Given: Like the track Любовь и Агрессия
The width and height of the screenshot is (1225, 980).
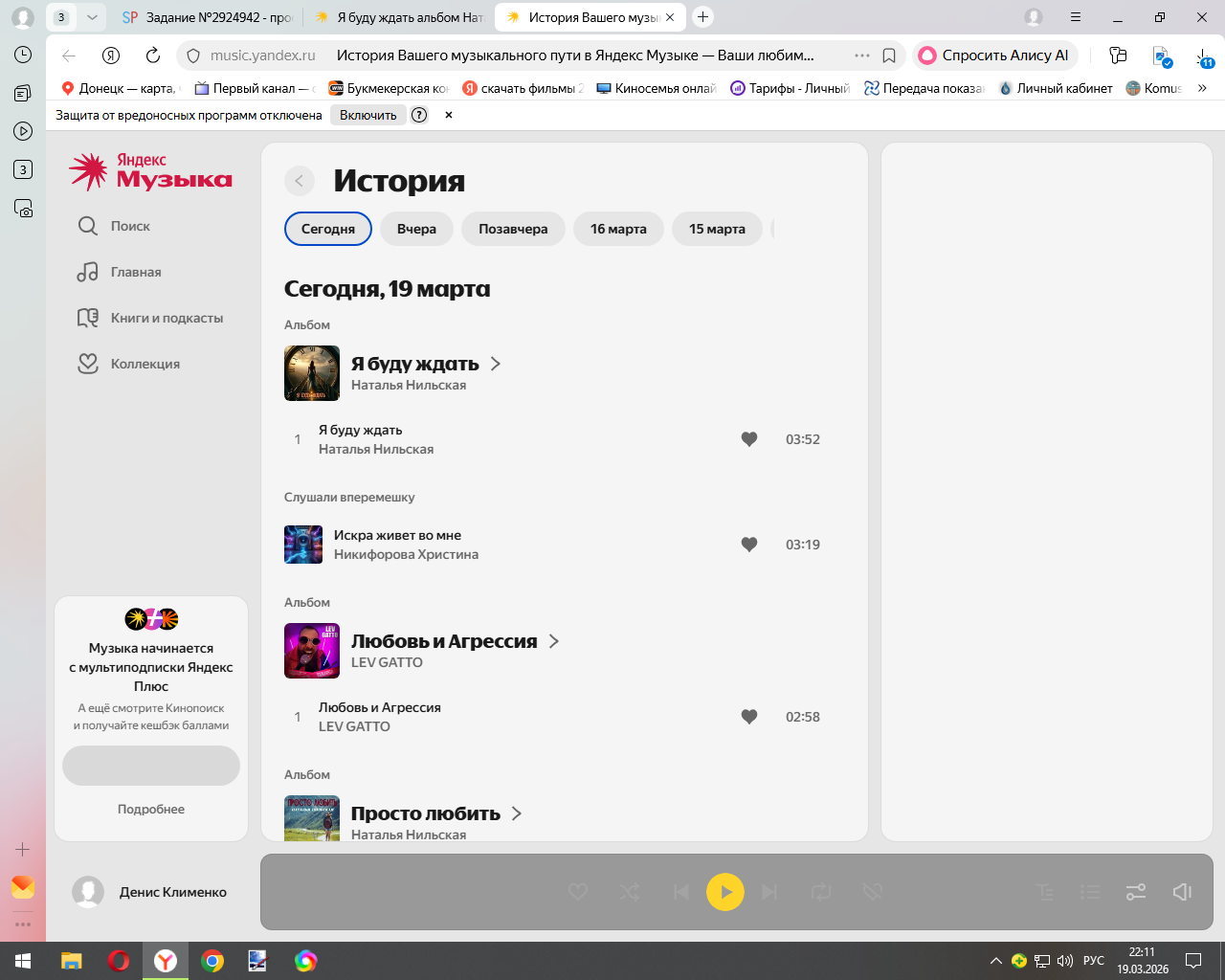Looking at the screenshot, I should 749,717.
